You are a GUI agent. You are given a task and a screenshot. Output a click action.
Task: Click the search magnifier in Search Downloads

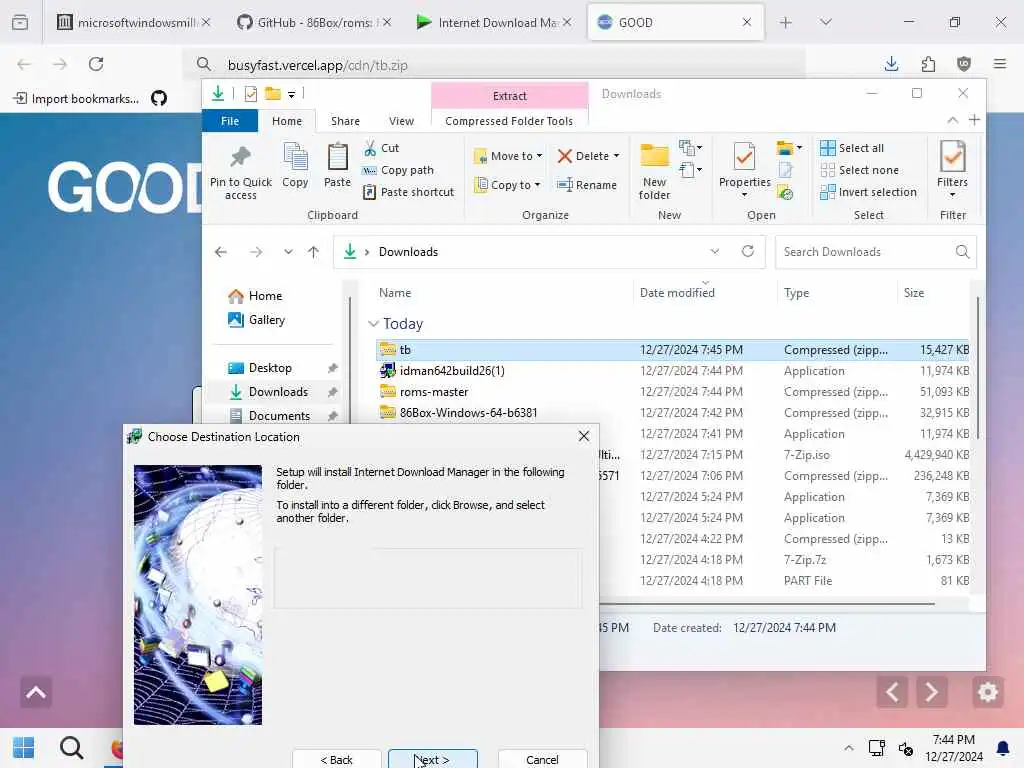(962, 252)
